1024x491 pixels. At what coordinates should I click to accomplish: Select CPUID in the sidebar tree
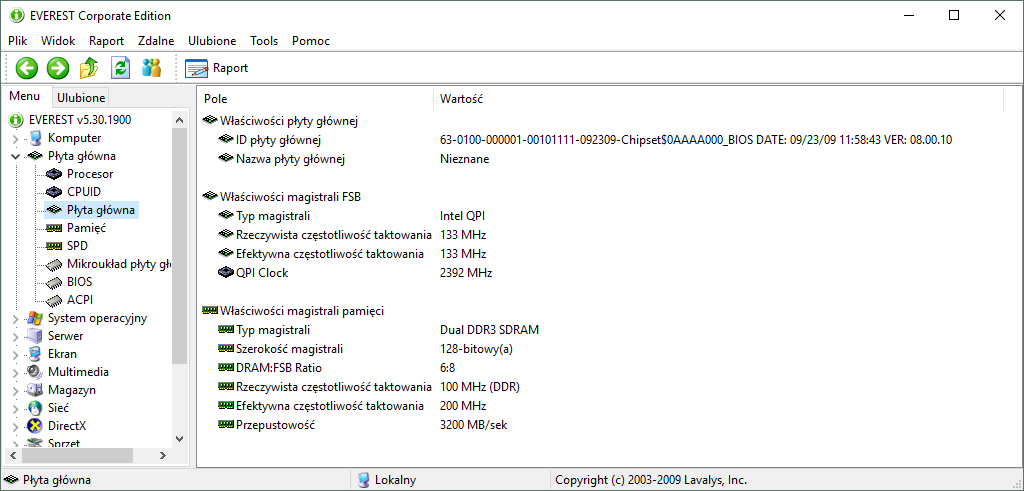point(83,192)
